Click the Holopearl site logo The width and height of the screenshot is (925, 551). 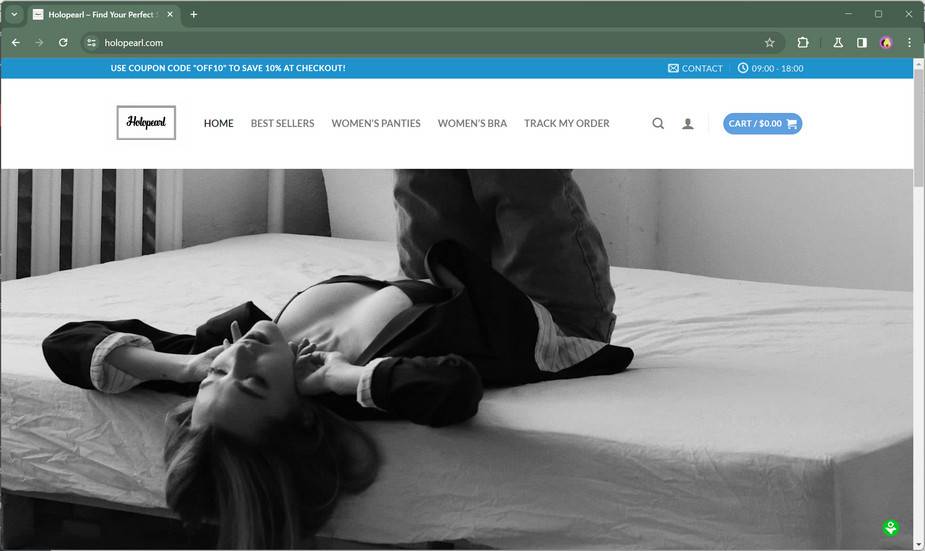[146, 123]
